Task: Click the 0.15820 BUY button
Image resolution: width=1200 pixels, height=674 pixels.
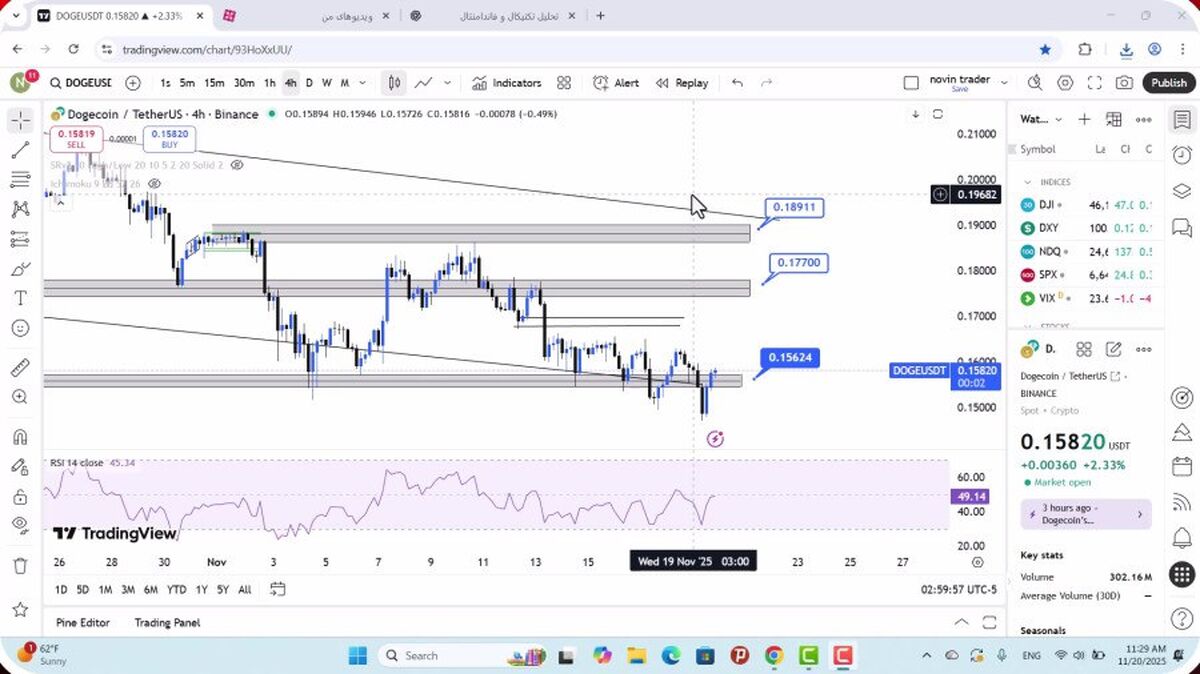Action: point(170,138)
